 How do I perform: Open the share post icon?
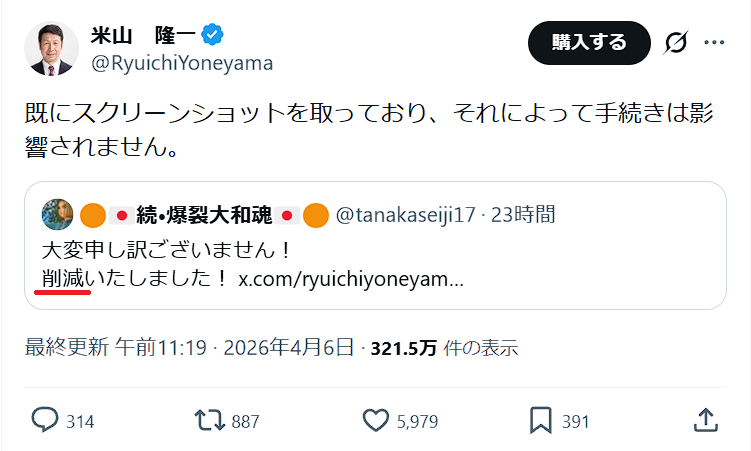704,421
